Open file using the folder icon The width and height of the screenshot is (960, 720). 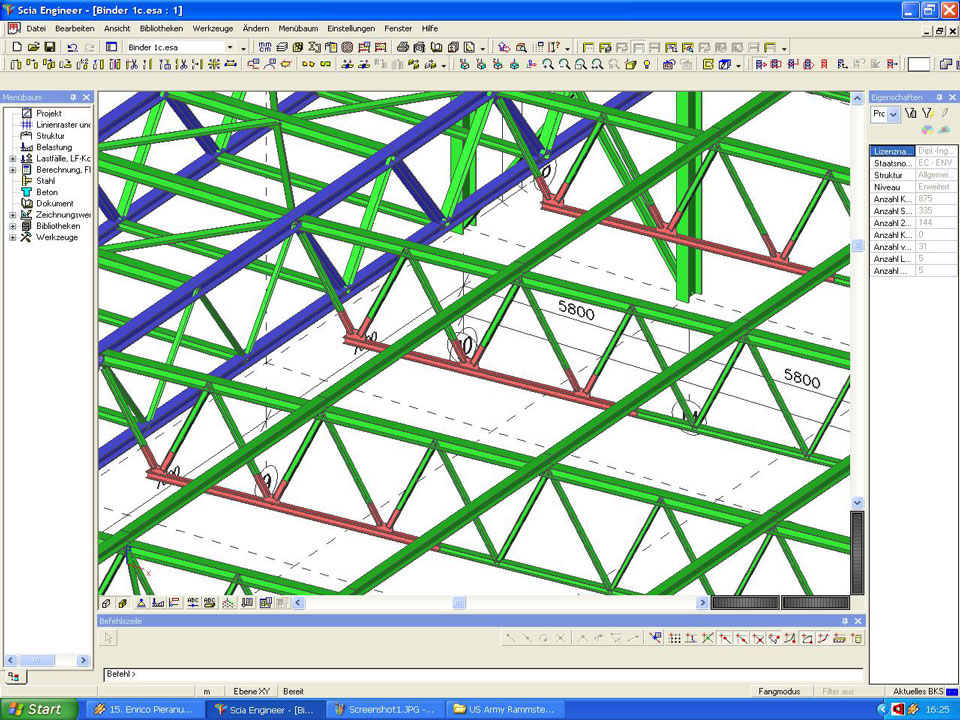33,47
